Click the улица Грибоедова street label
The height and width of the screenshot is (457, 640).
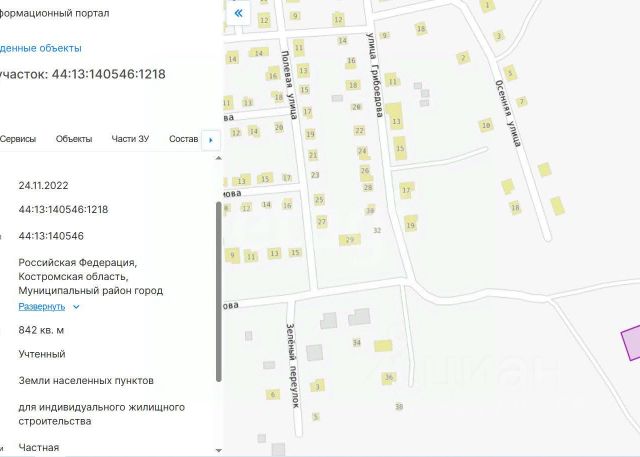[375, 75]
